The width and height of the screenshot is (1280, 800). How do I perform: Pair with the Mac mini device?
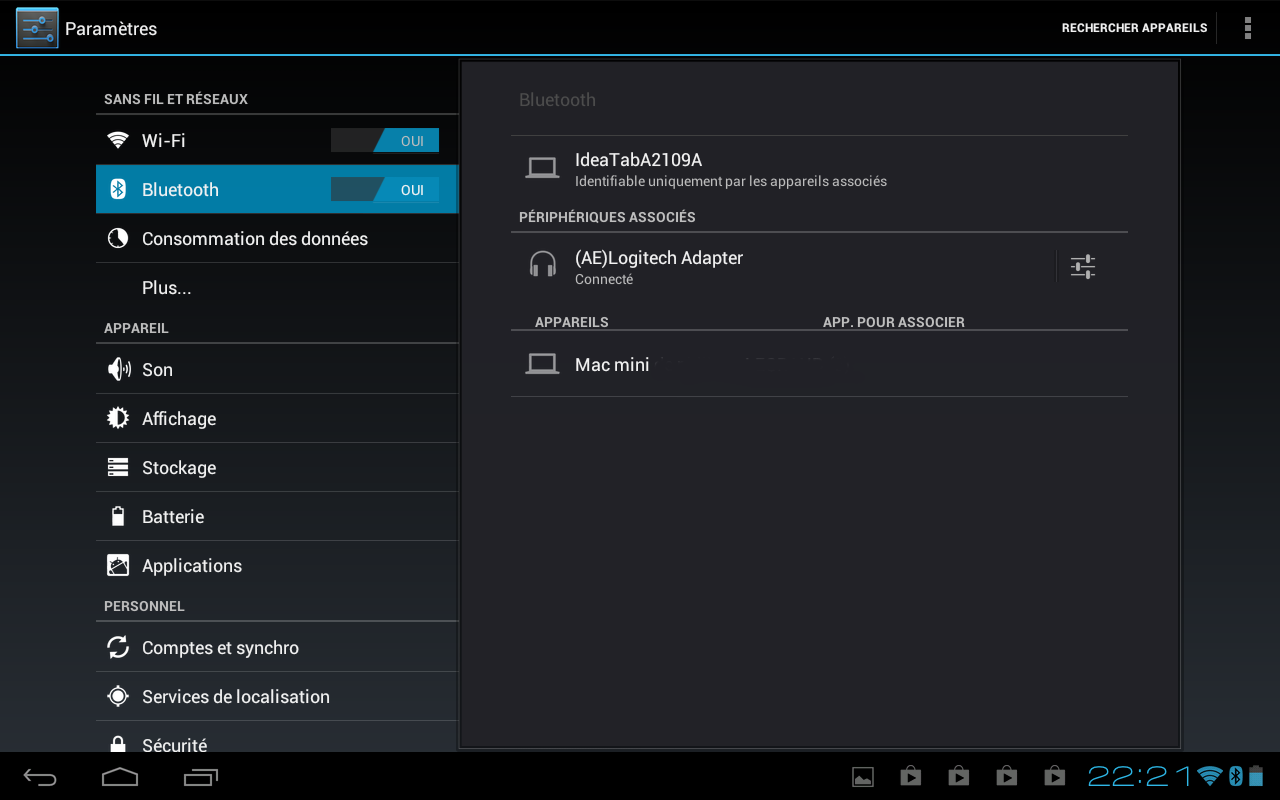pyautogui.click(x=819, y=364)
